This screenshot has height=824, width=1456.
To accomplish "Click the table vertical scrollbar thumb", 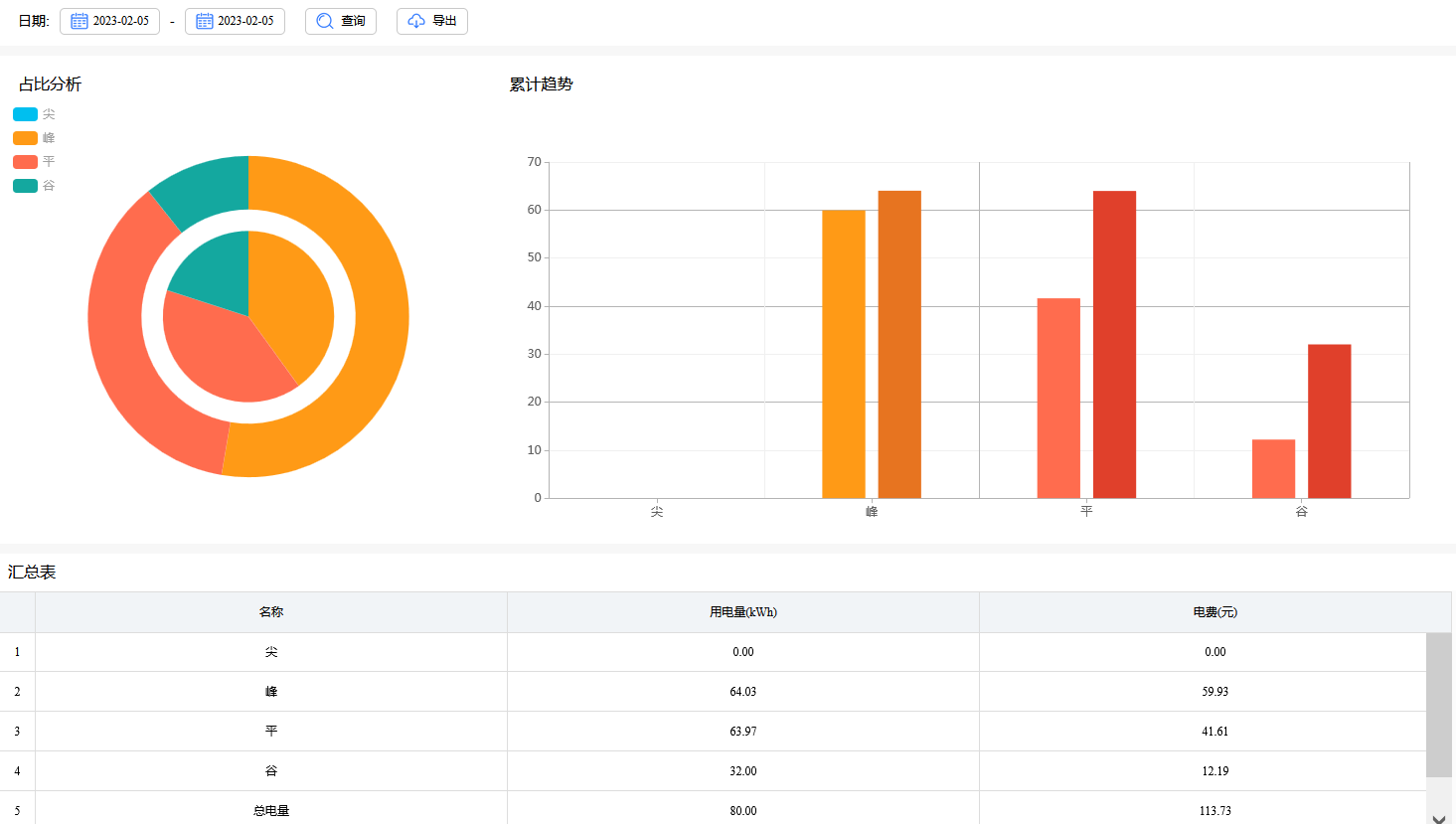I will [1439, 705].
